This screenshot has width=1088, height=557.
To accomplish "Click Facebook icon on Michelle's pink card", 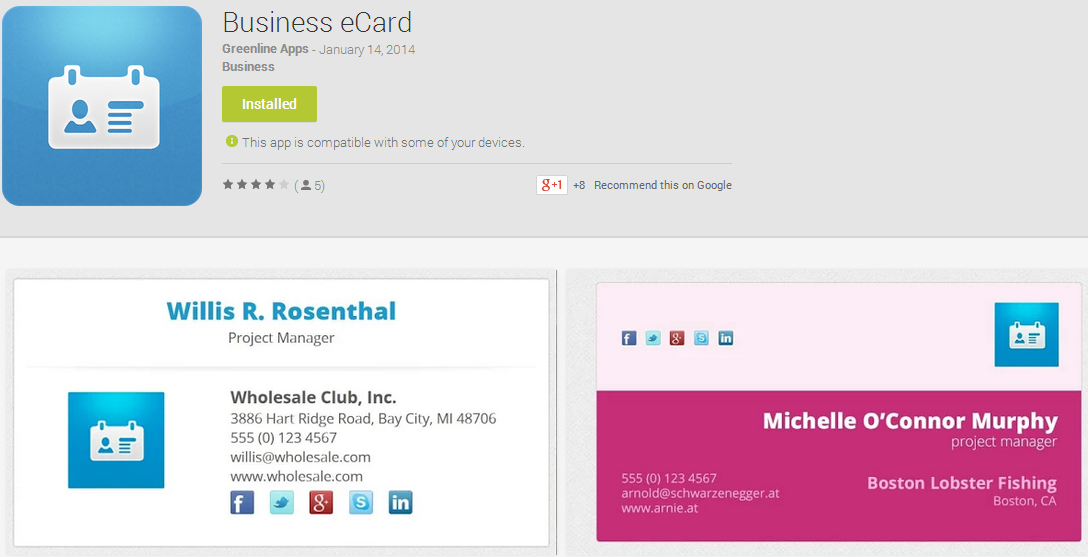I will coord(629,338).
